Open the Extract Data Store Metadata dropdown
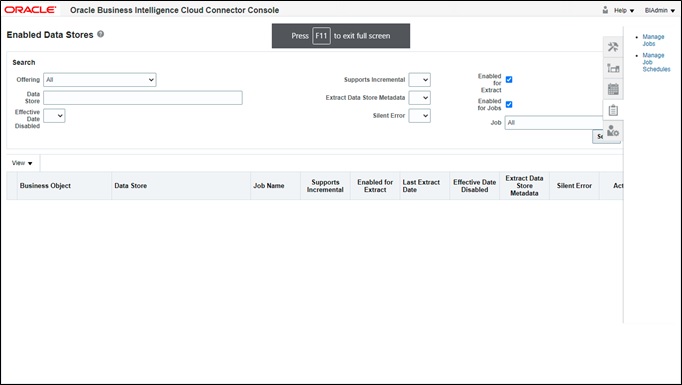The width and height of the screenshot is (682, 385). coord(419,98)
